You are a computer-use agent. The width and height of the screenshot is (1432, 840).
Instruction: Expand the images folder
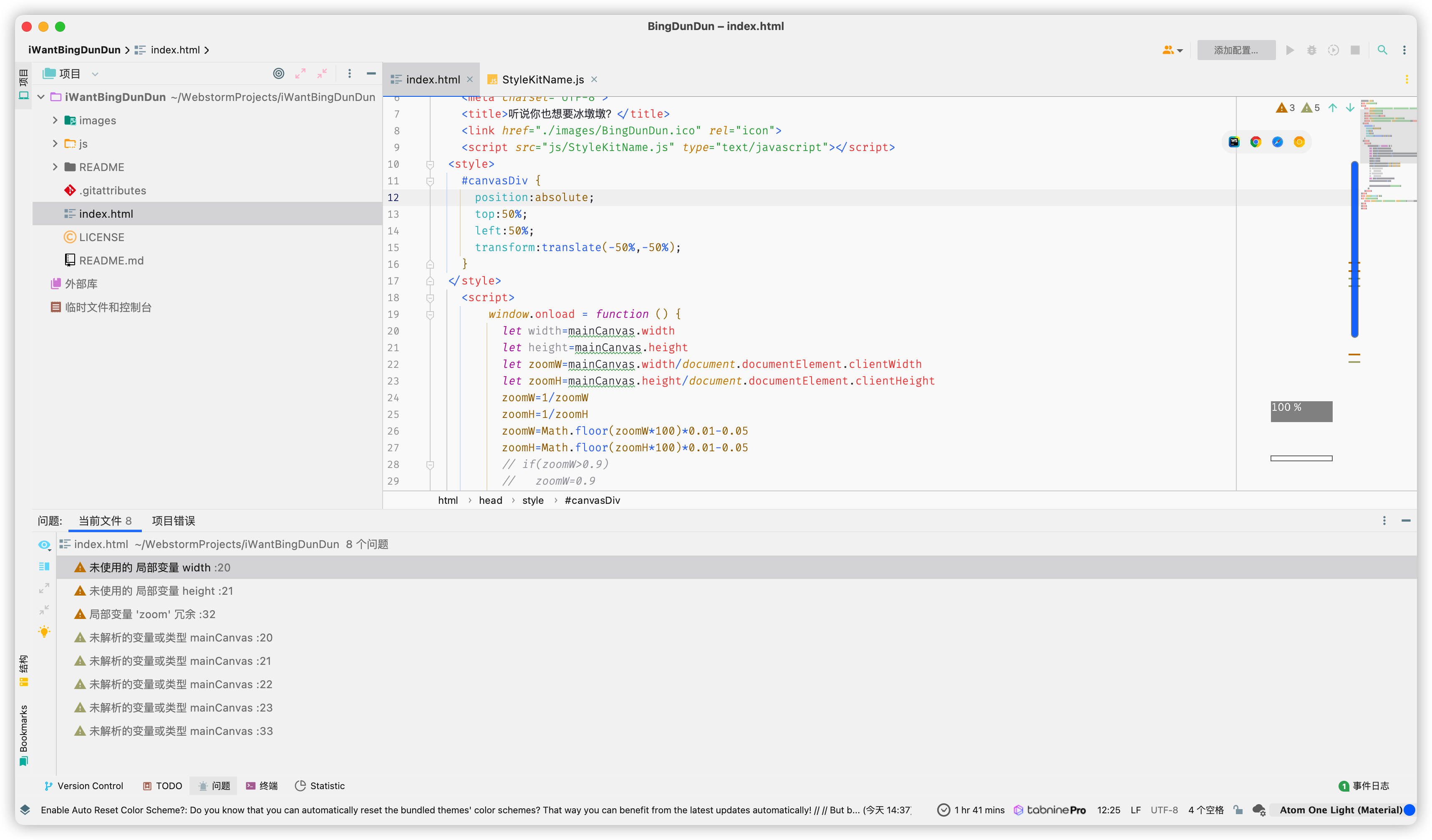coord(55,120)
